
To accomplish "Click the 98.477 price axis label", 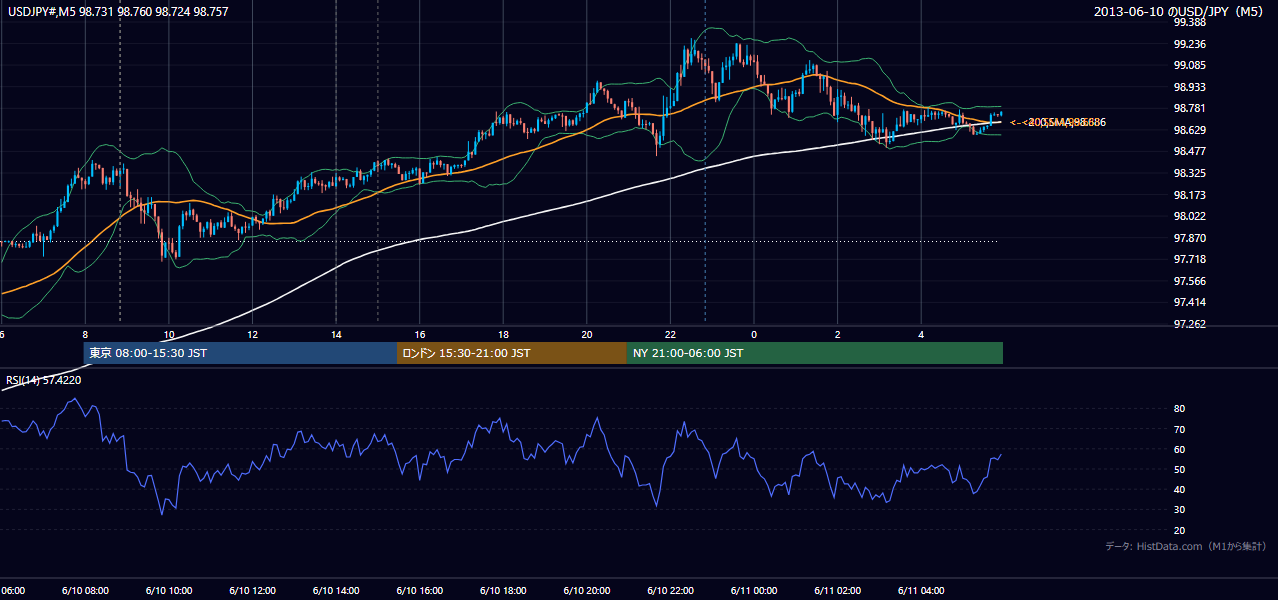I will [x=1188, y=151].
